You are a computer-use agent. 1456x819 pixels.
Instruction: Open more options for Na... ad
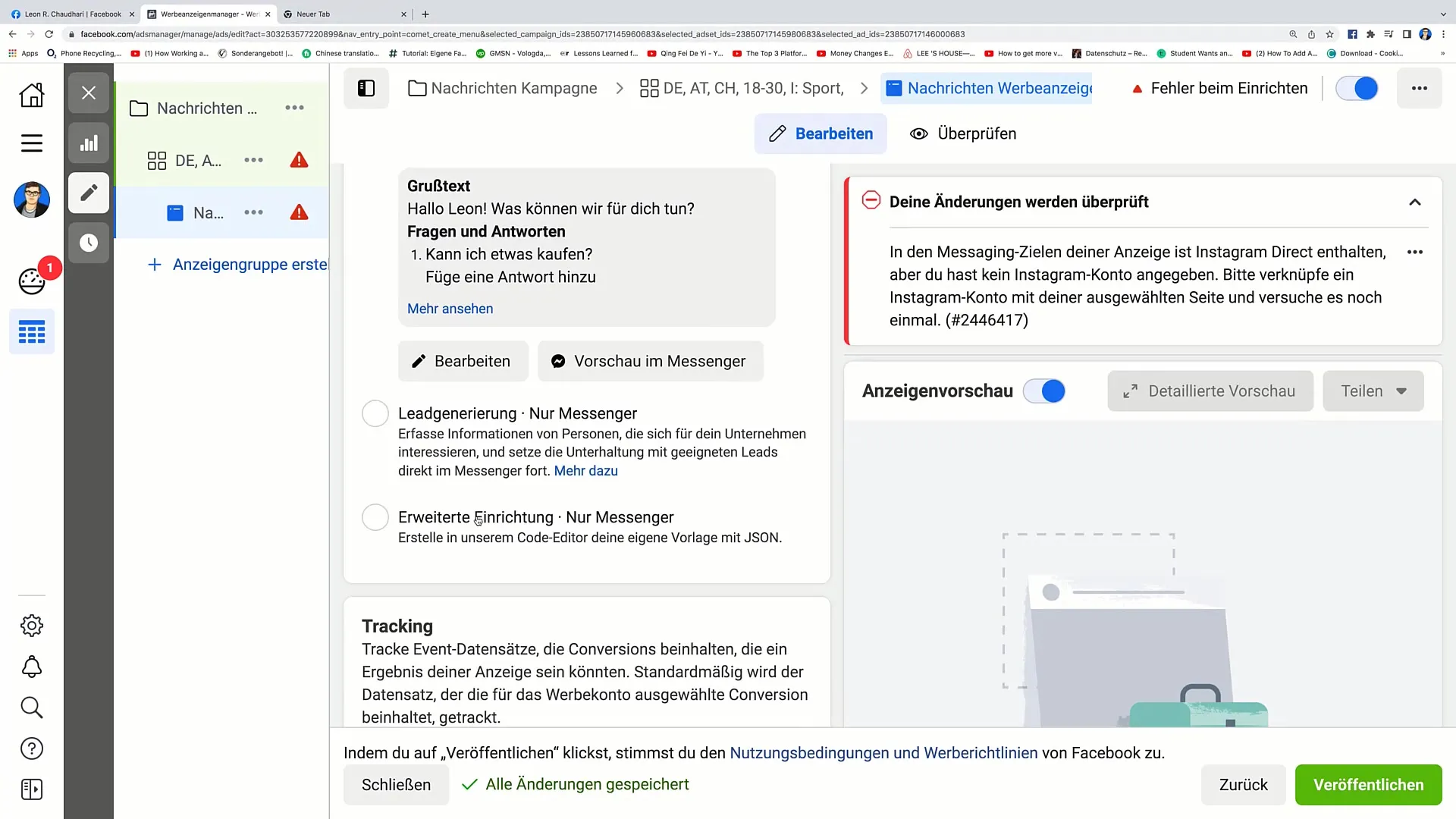coord(253,212)
